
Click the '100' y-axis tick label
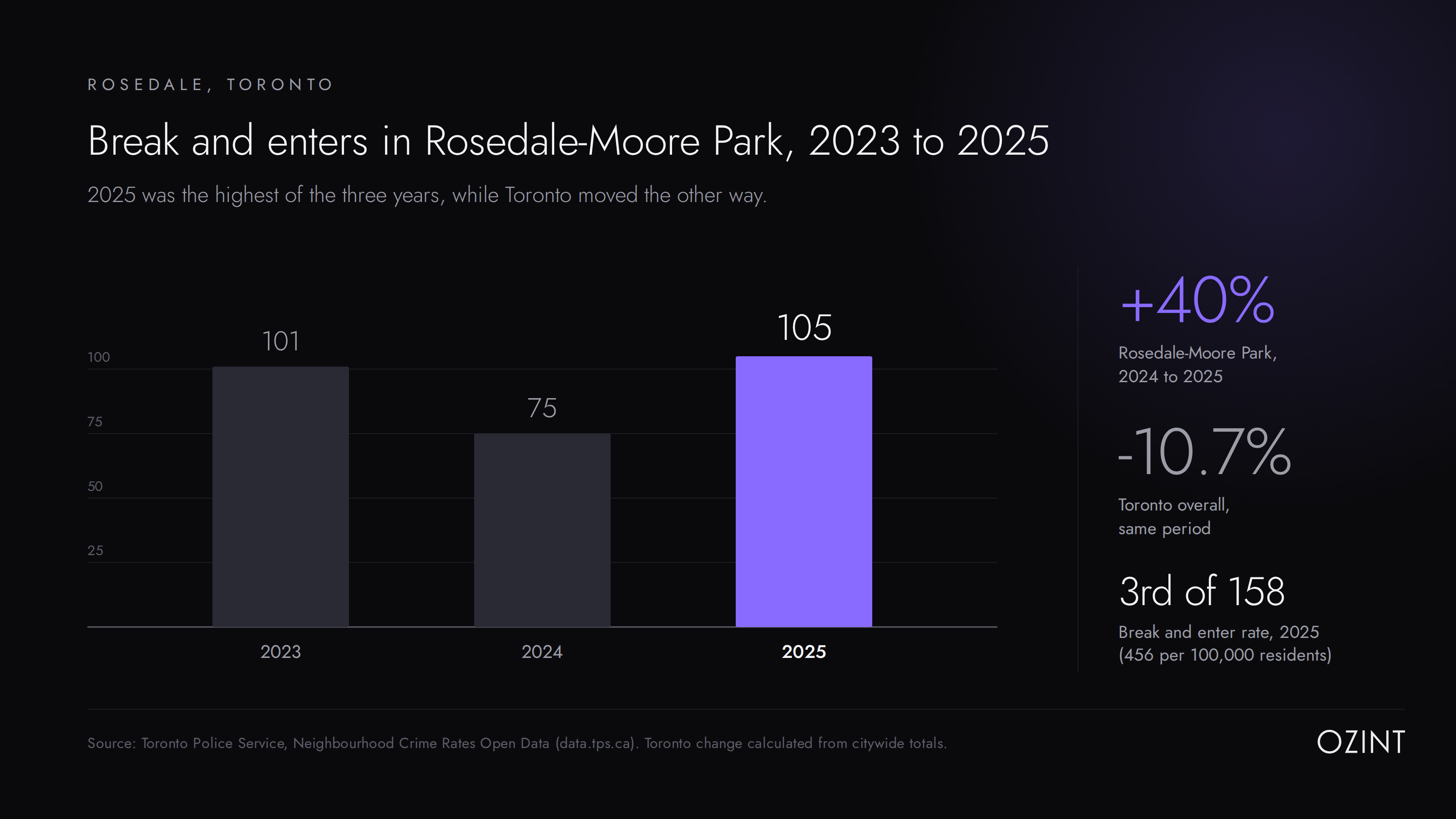tap(99, 357)
